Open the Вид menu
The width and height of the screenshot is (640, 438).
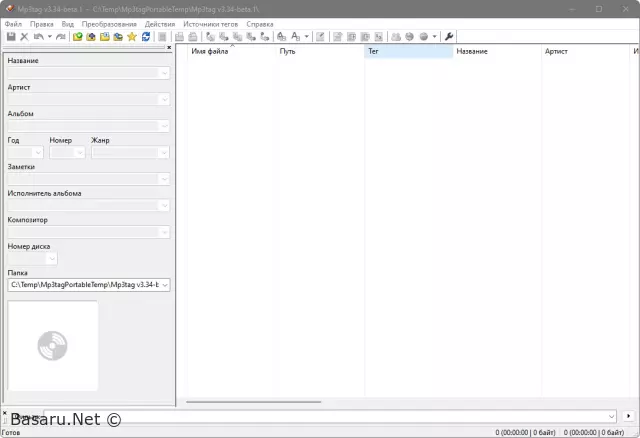pyautogui.click(x=68, y=24)
